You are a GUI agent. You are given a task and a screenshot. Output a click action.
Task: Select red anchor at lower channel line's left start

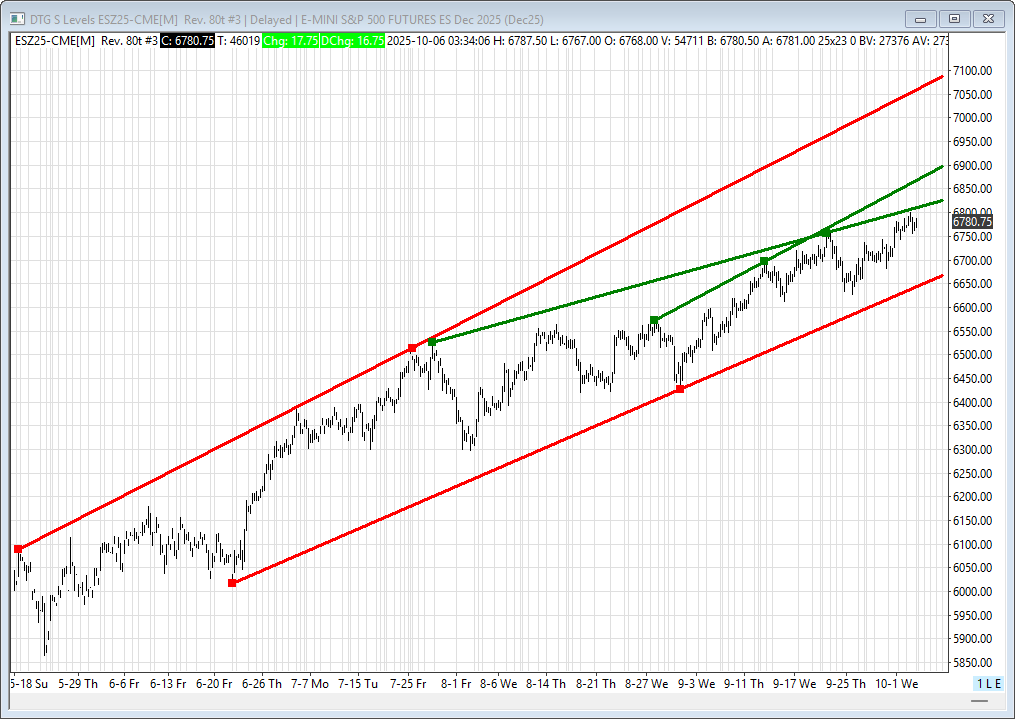coord(232,582)
